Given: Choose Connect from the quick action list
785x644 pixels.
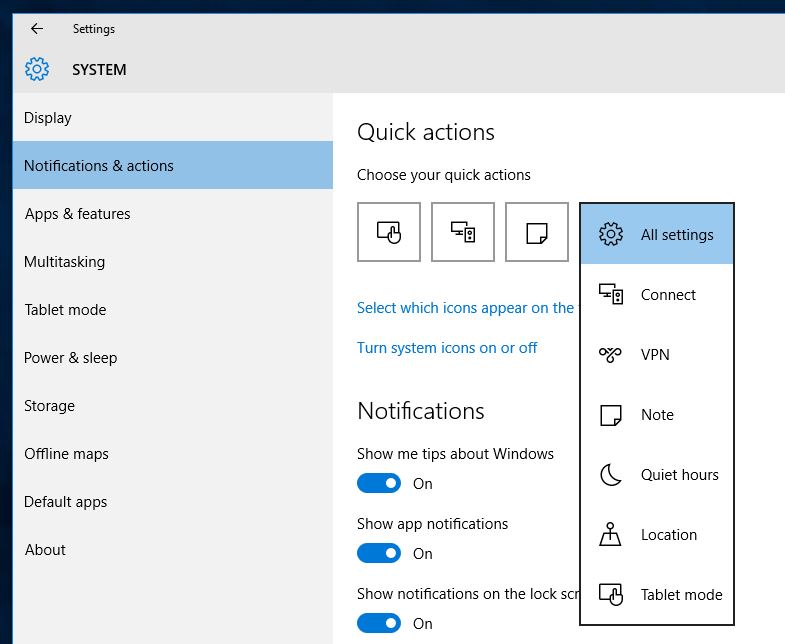Looking at the screenshot, I should [657, 294].
